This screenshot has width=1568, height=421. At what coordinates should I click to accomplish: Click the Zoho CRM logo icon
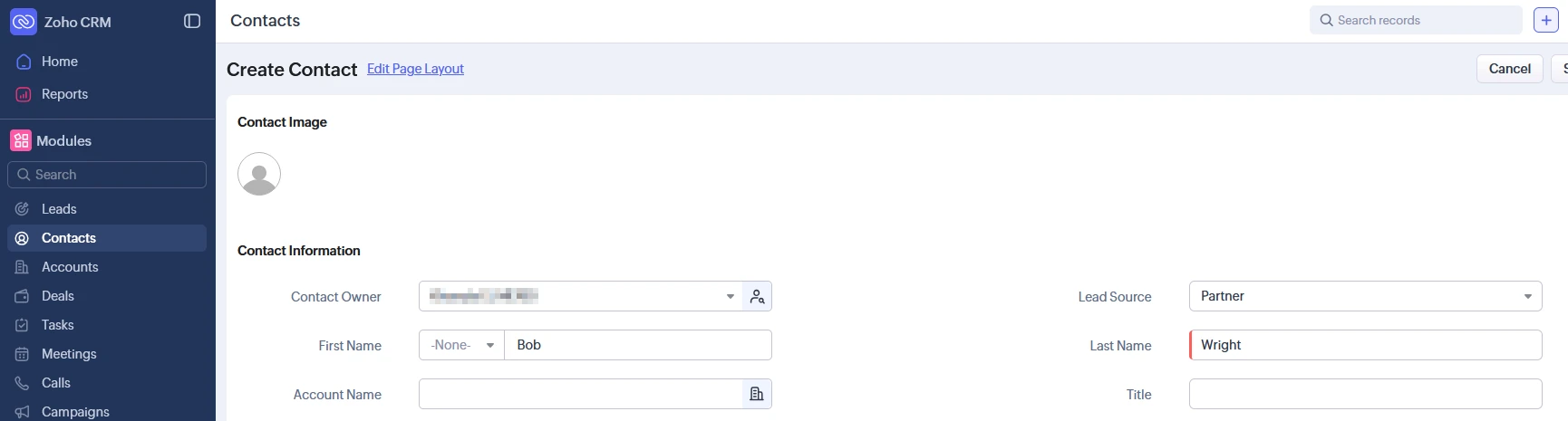coord(24,22)
